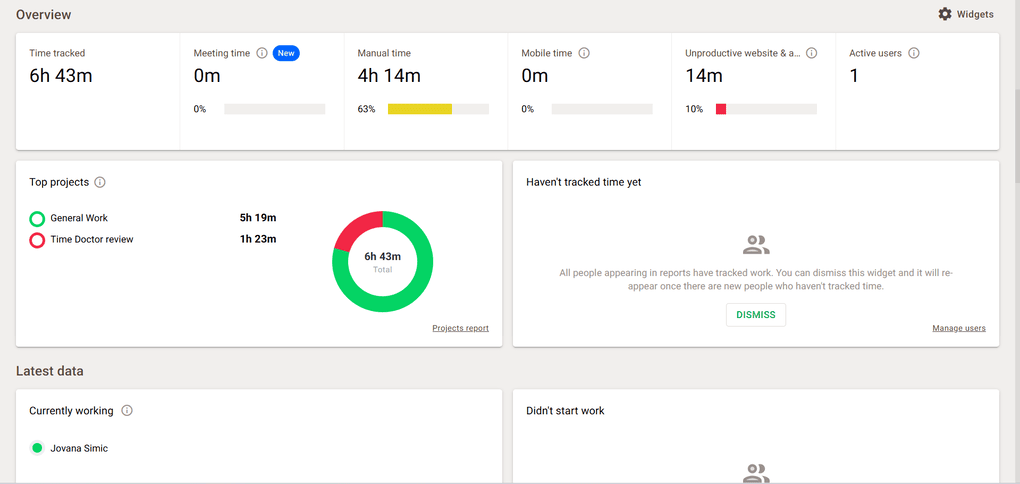Click the 10% unproductive percentage
Image resolution: width=1020 pixels, height=484 pixels.
coord(694,109)
